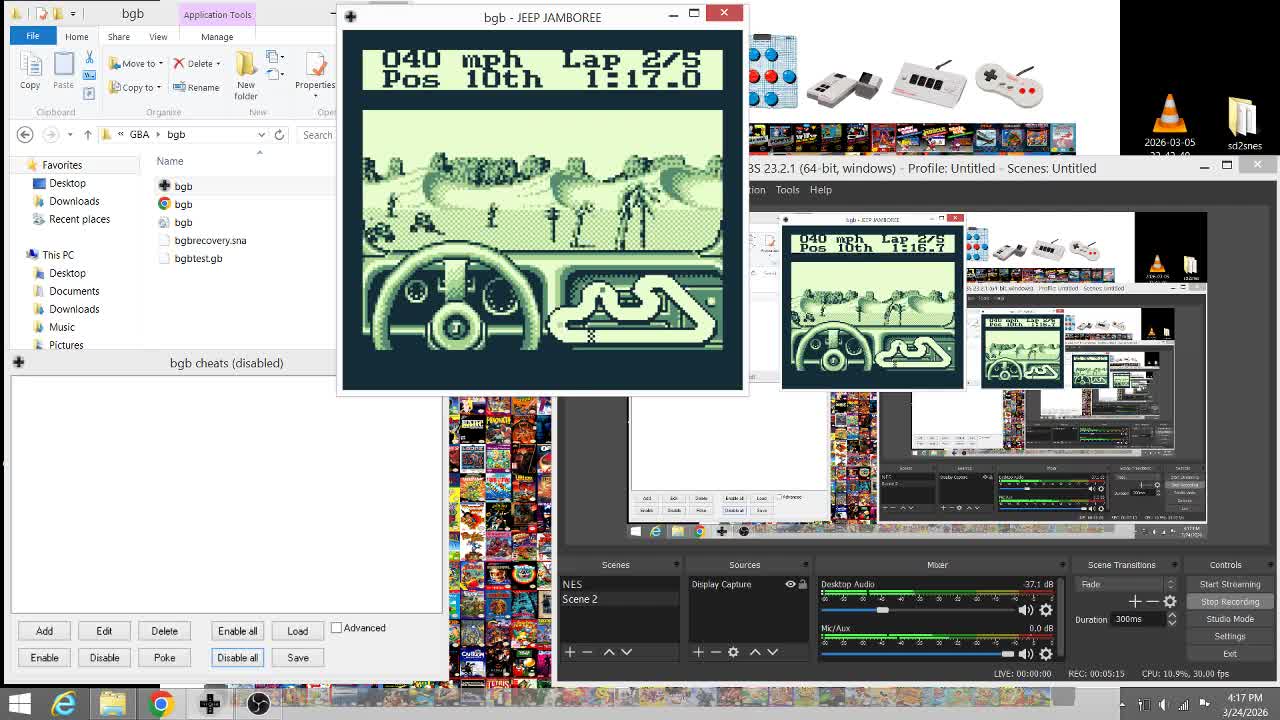Add a new scene in OBS Scenes panel
Viewport: 1280px width, 720px height.
tap(570, 652)
